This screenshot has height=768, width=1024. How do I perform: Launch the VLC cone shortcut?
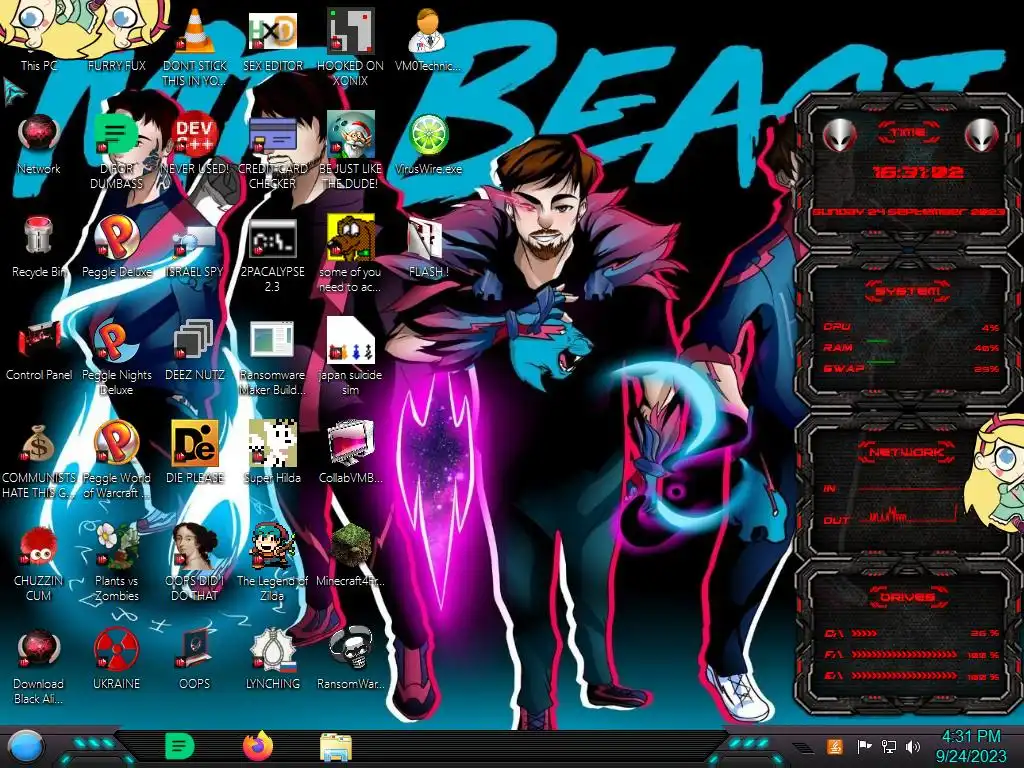(195, 46)
